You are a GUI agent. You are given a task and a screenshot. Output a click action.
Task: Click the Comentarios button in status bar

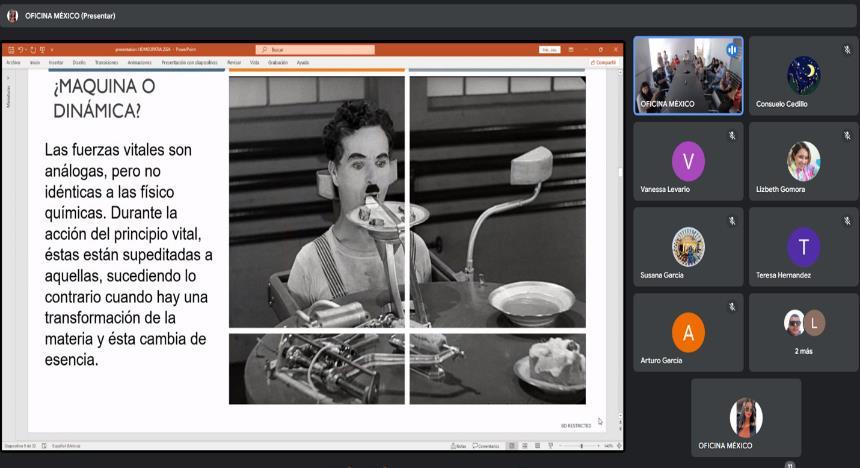click(486, 446)
